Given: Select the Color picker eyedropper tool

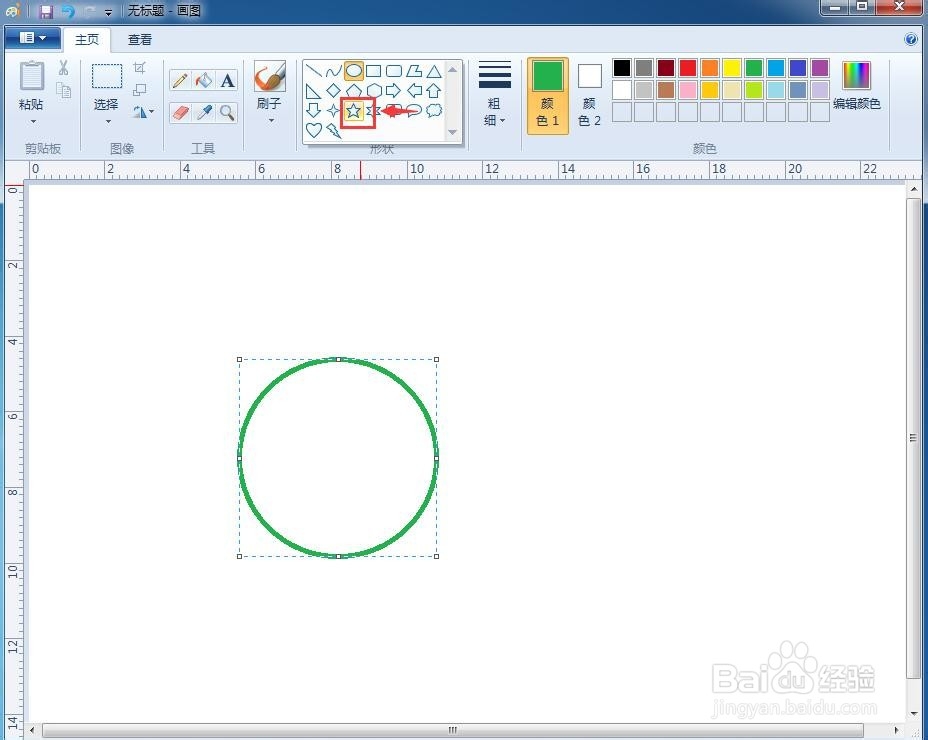Looking at the screenshot, I should (x=204, y=112).
